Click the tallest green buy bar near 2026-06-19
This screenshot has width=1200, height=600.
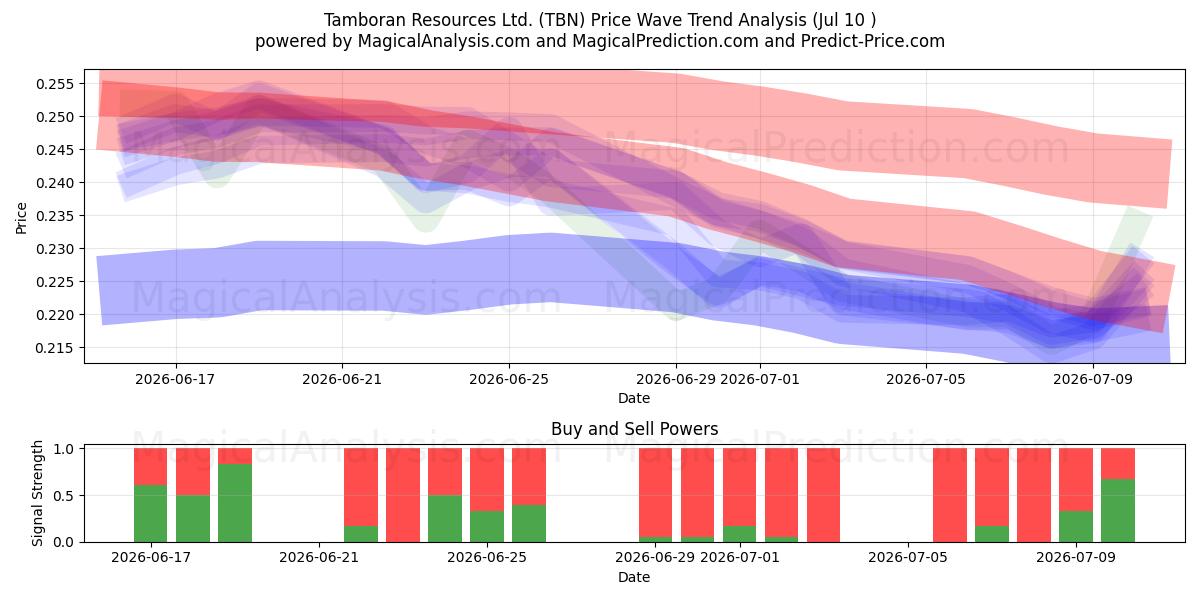[235, 503]
